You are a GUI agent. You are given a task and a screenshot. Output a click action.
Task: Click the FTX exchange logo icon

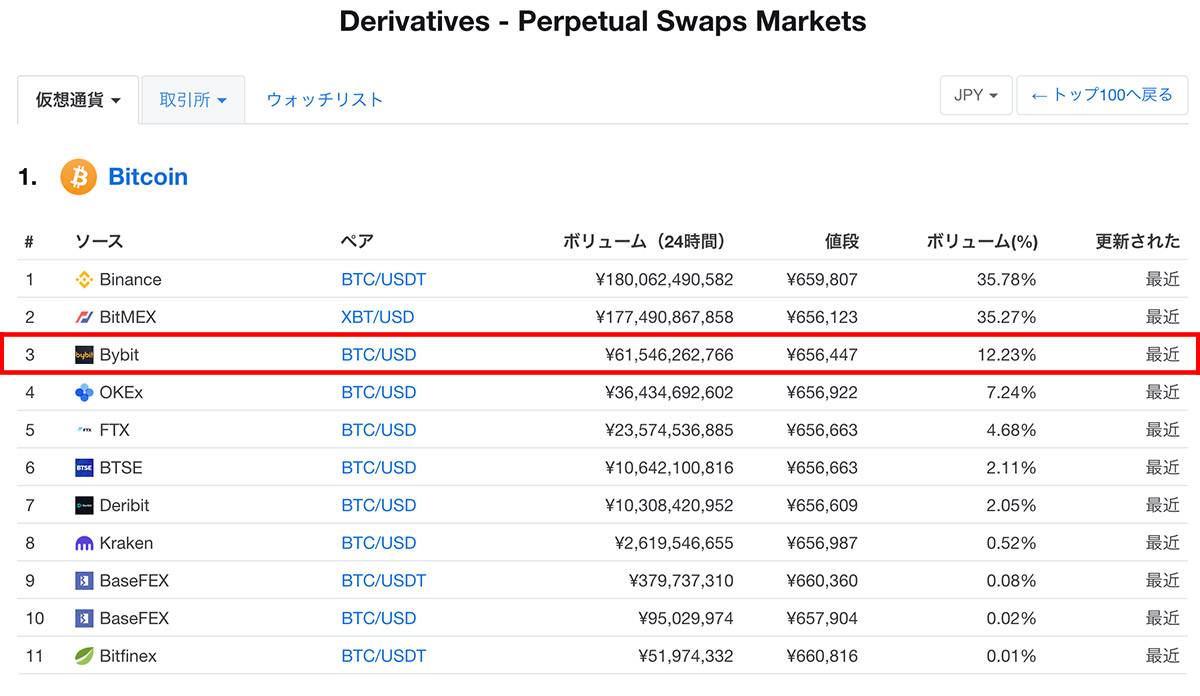coord(84,430)
